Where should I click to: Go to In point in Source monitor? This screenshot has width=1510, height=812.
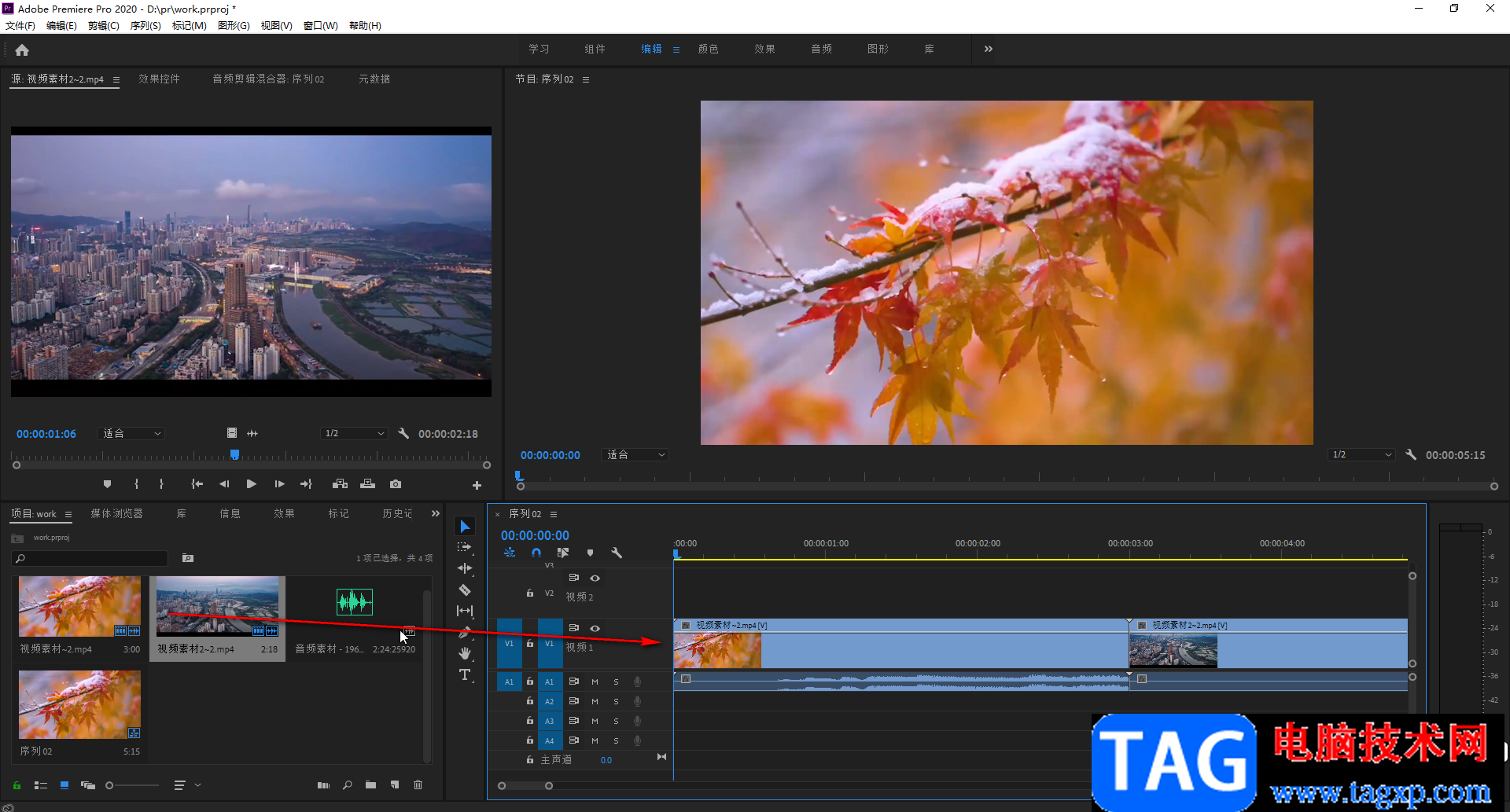[x=197, y=484]
